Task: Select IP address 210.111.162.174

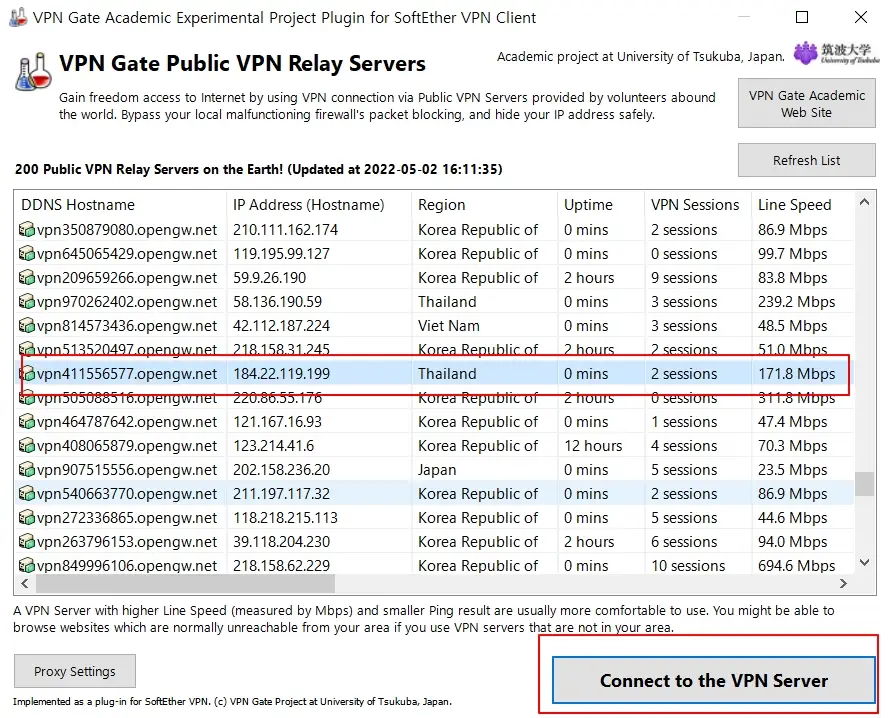Action: (x=285, y=230)
